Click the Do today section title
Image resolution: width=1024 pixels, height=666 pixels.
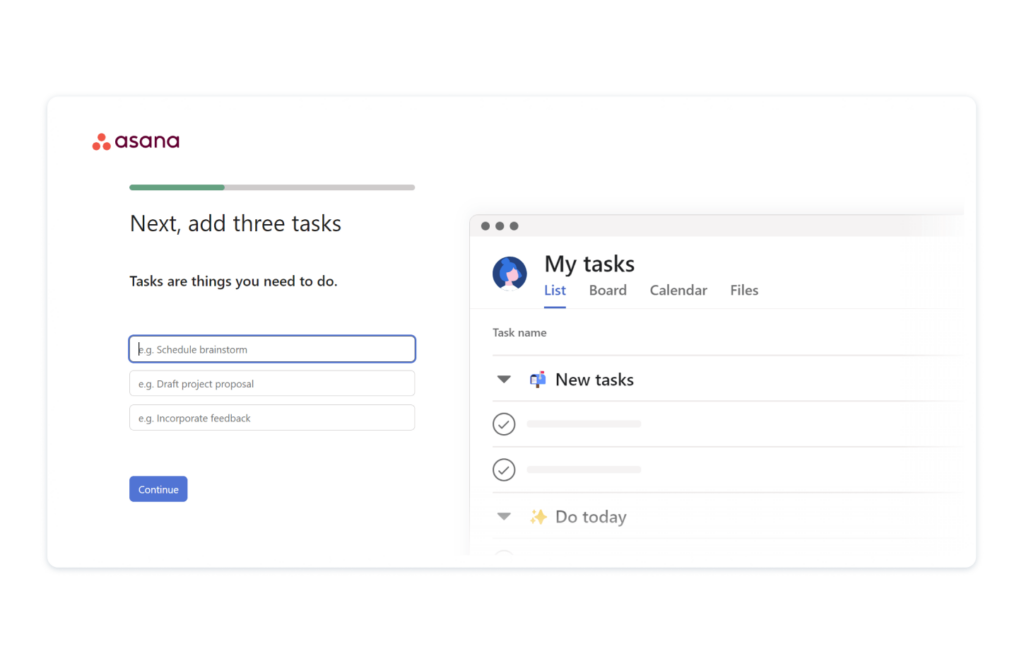point(590,516)
